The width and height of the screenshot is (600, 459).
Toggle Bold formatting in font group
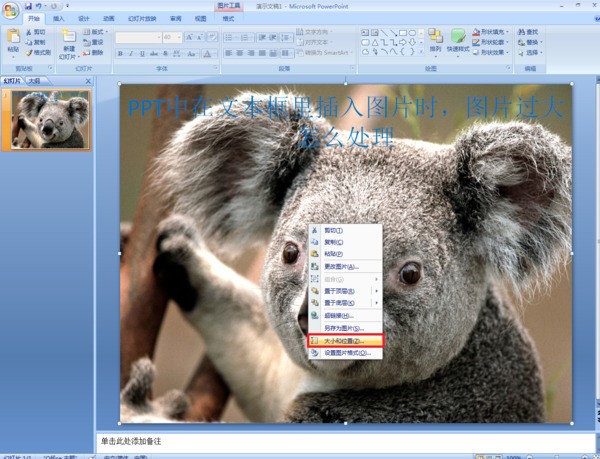pos(120,54)
